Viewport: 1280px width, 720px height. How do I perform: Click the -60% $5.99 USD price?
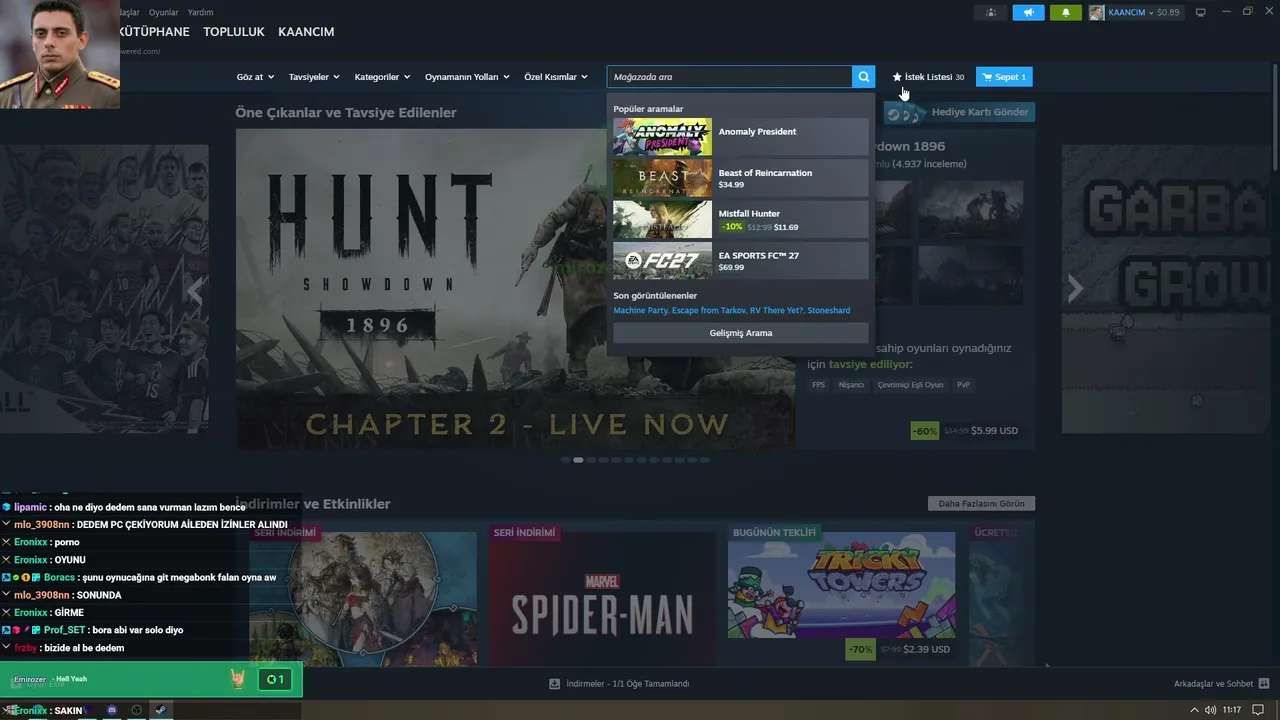click(964, 431)
